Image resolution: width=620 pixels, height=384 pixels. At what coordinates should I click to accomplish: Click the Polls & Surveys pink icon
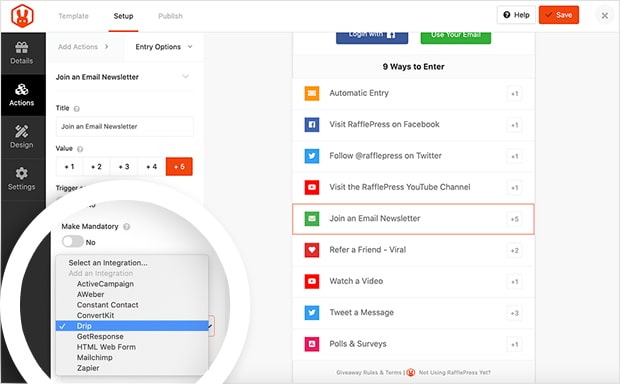click(x=312, y=344)
